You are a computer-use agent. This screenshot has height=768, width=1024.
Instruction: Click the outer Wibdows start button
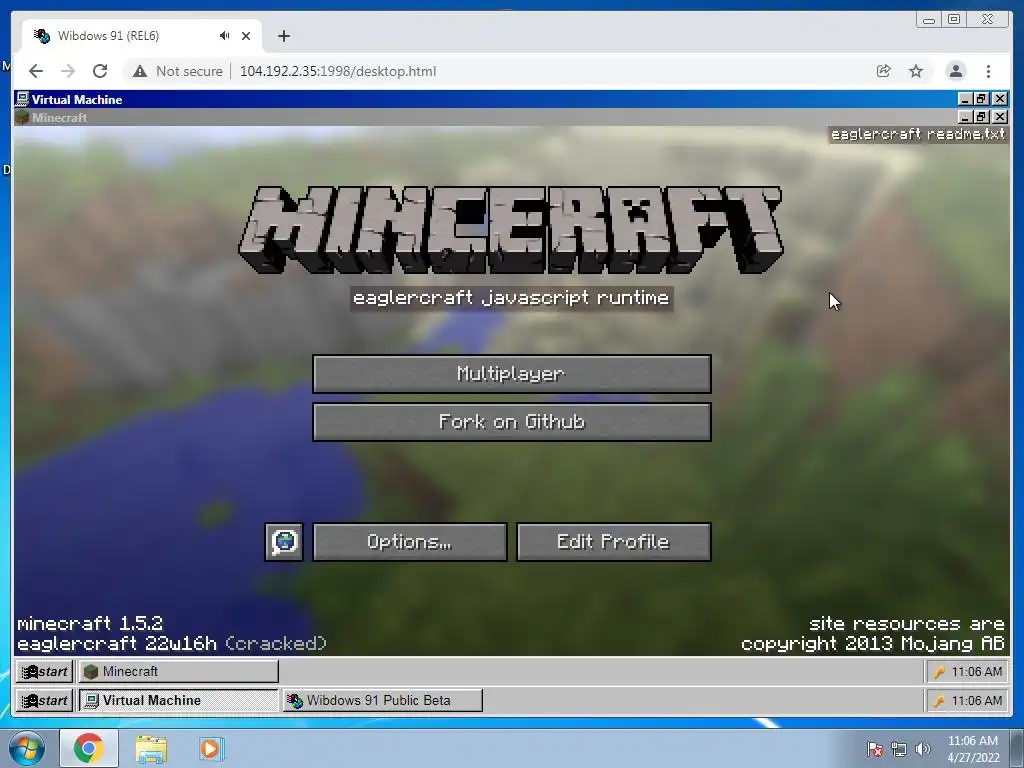(44, 700)
